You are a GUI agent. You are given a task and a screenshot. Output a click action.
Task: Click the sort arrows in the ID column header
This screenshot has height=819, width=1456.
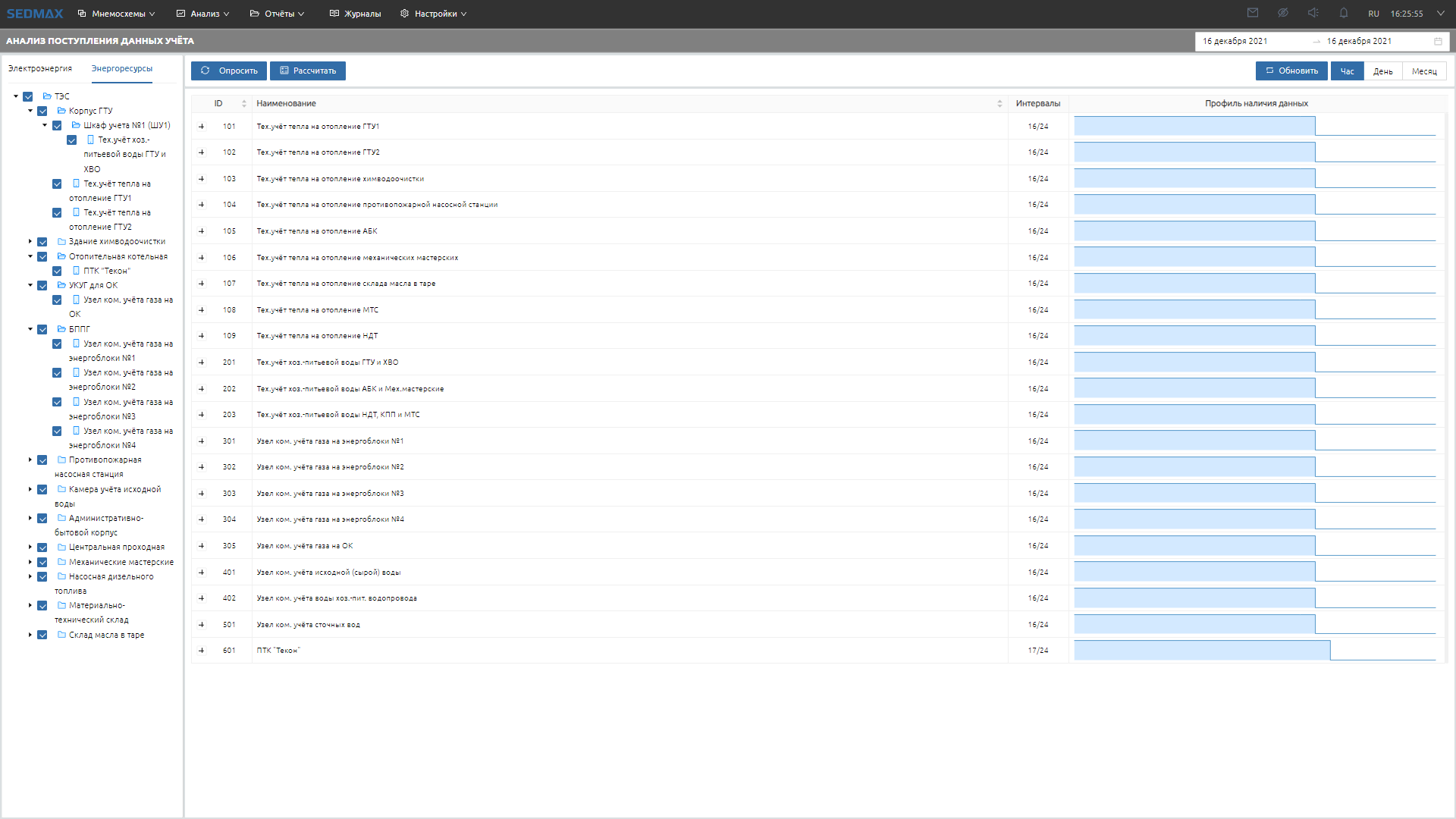coord(244,104)
